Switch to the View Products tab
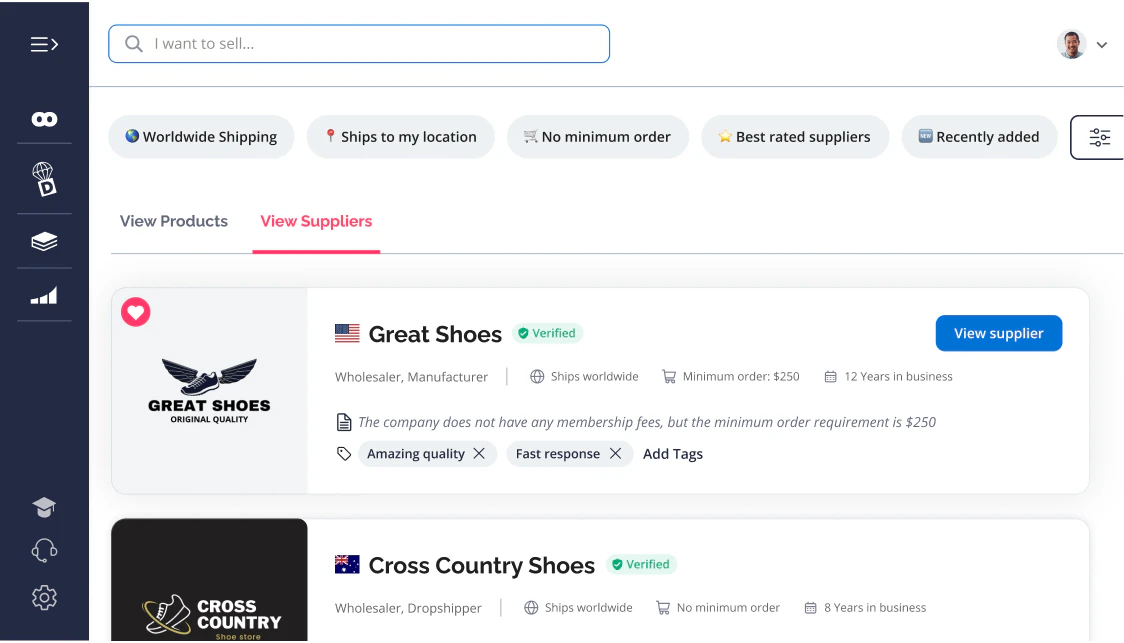Image resolution: width=1124 pixels, height=643 pixels. click(174, 221)
